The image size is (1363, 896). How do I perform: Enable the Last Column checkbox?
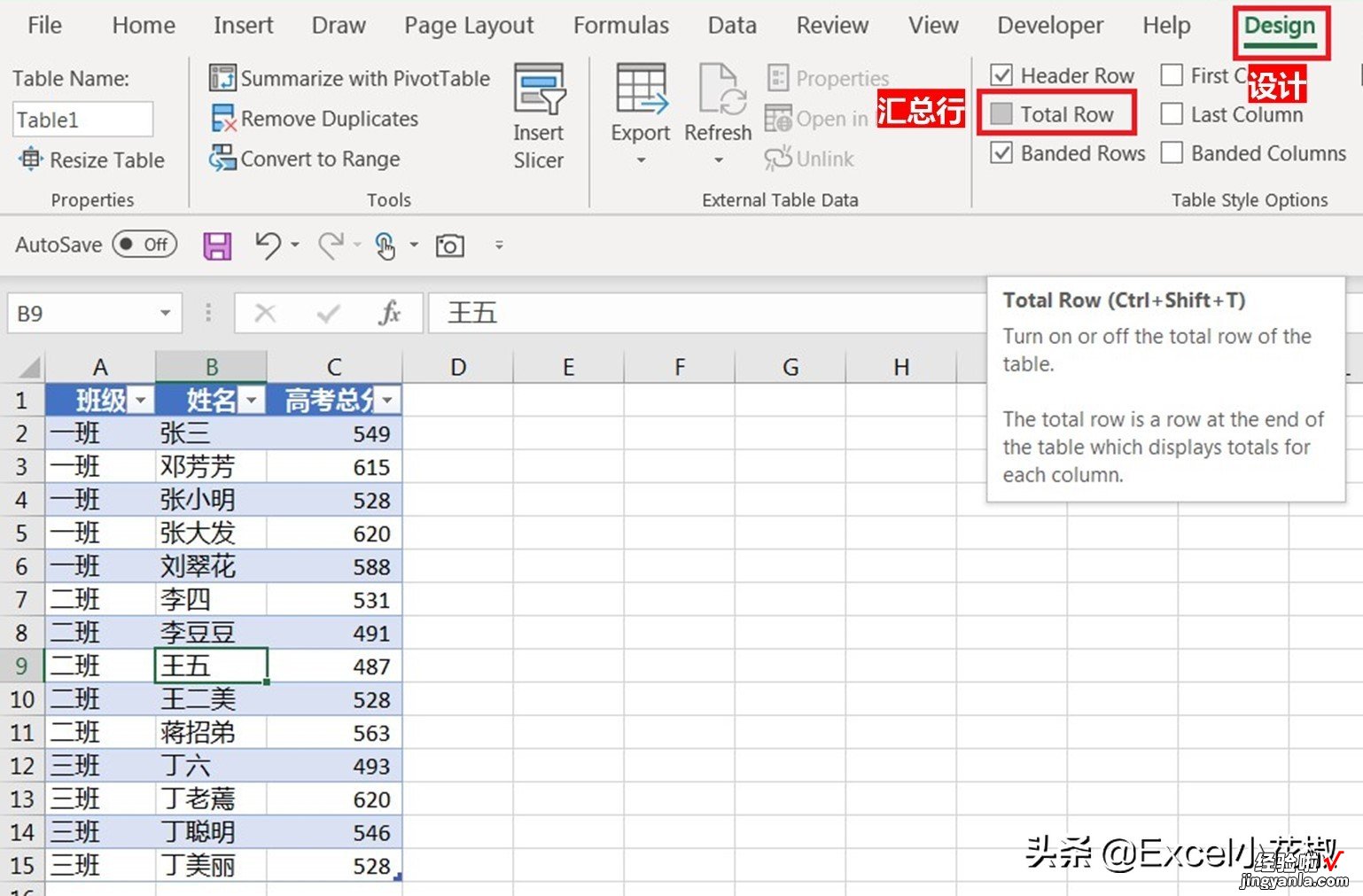point(1172,113)
